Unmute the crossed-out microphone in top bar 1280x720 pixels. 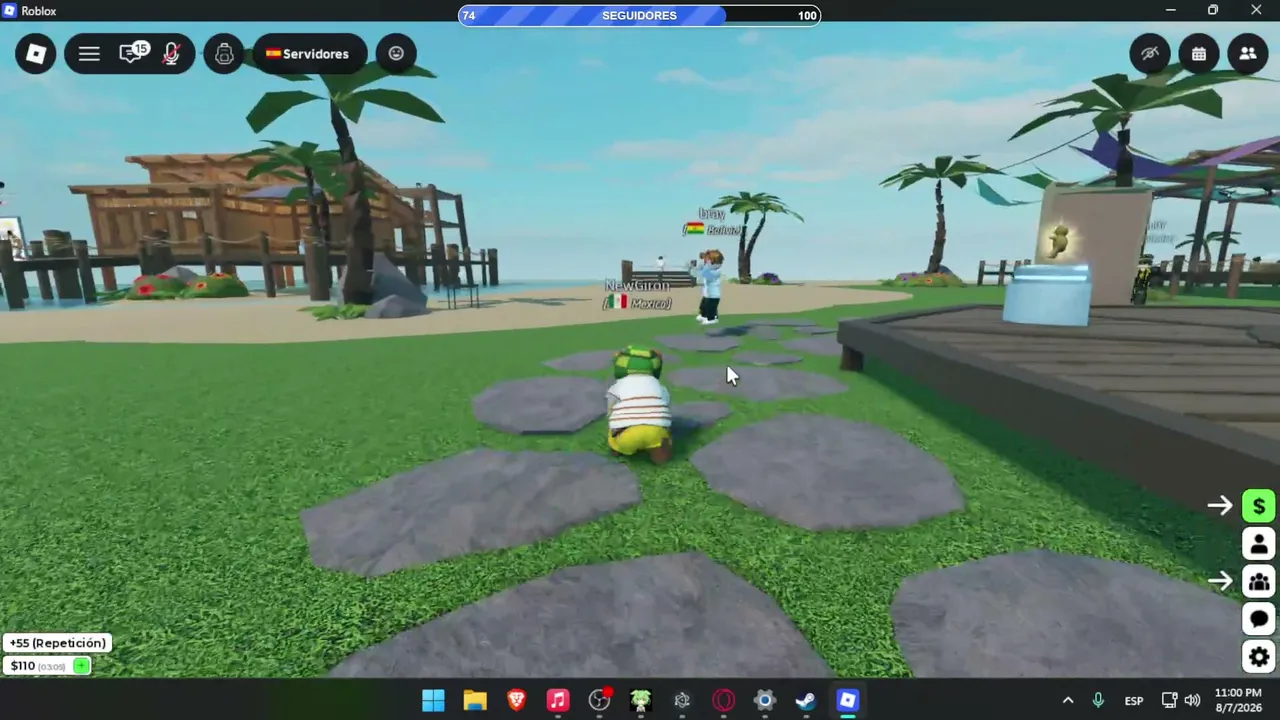tap(172, 54)
